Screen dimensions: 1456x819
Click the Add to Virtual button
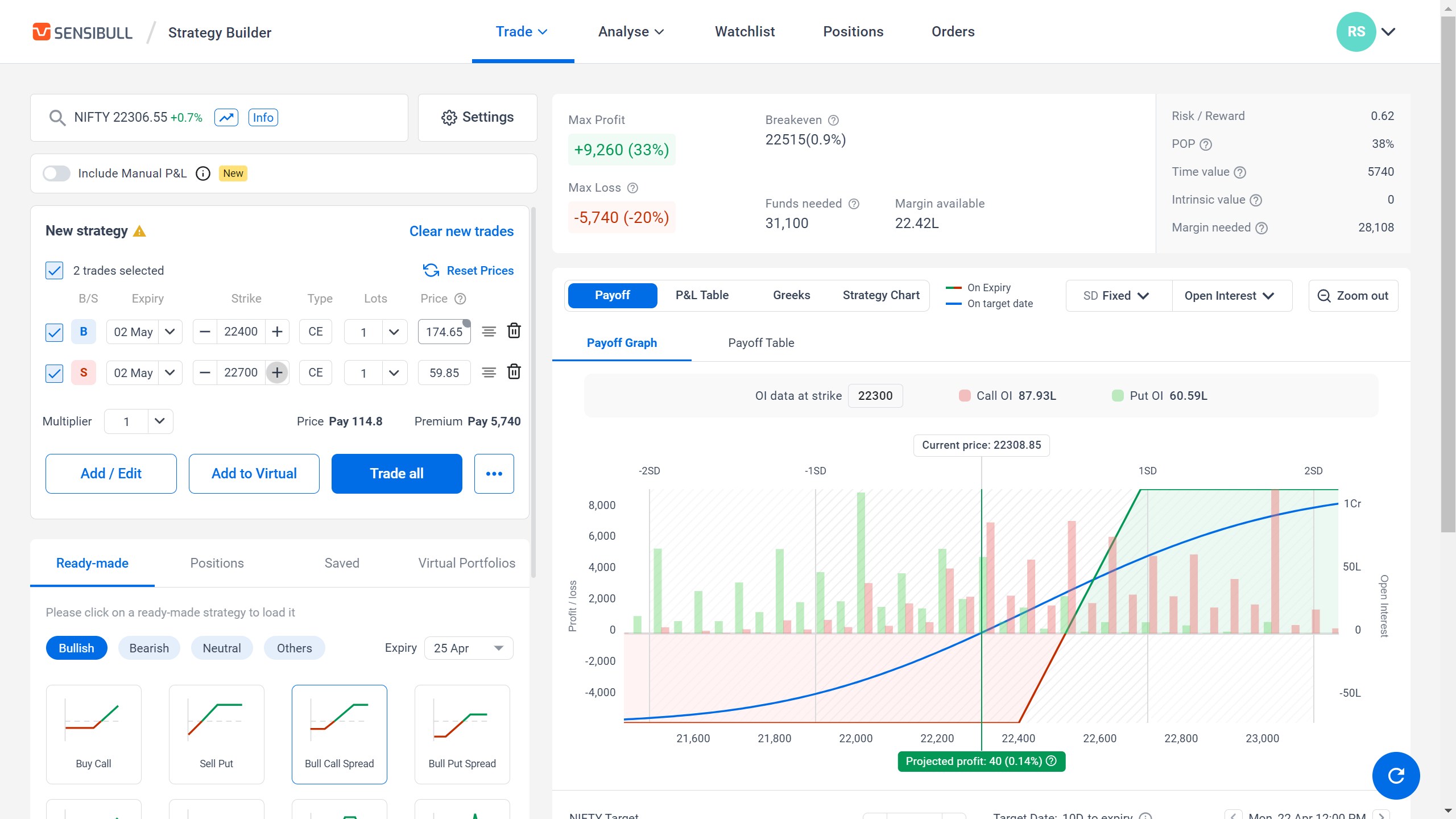pos(254,474)
